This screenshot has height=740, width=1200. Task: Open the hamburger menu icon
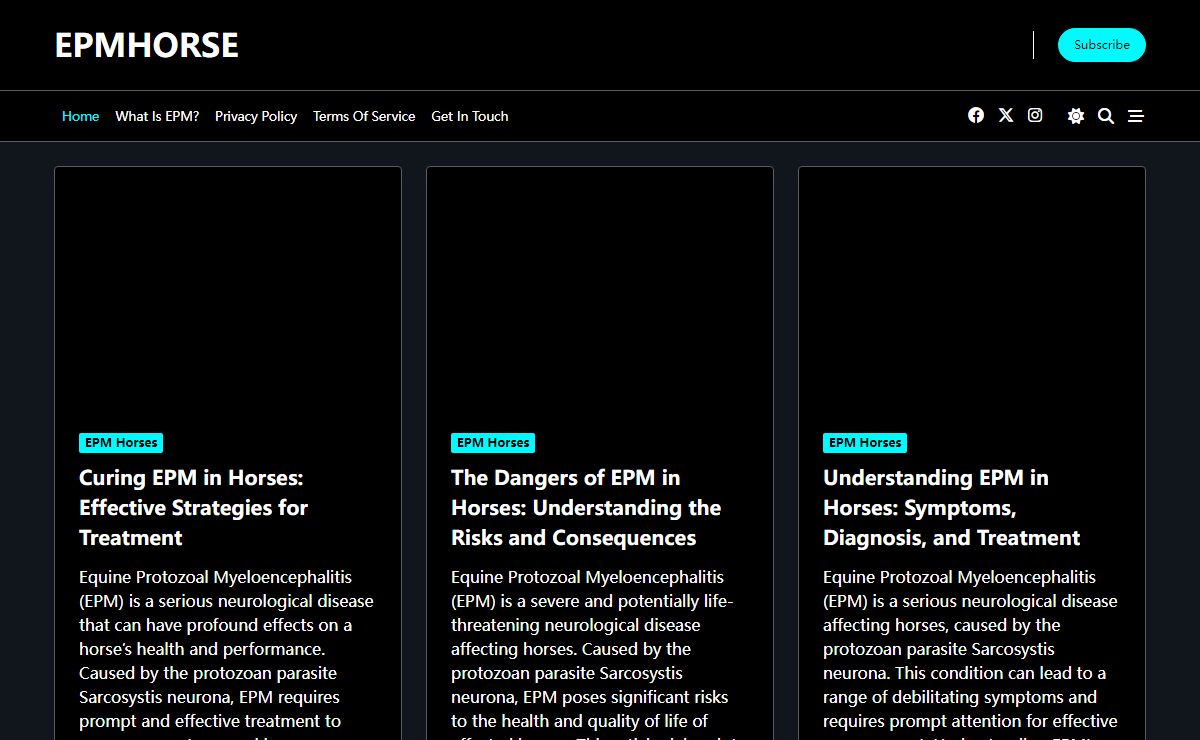pyautogui.click(x=1136, y=116)
